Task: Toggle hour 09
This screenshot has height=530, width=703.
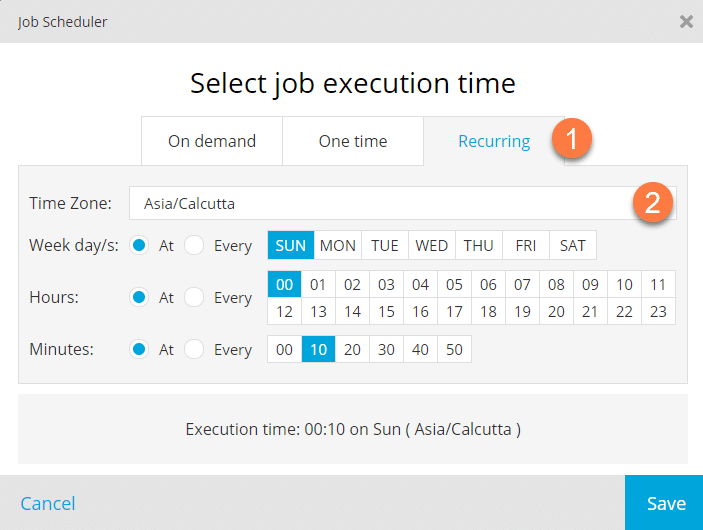Action: (x=590, y=284)
